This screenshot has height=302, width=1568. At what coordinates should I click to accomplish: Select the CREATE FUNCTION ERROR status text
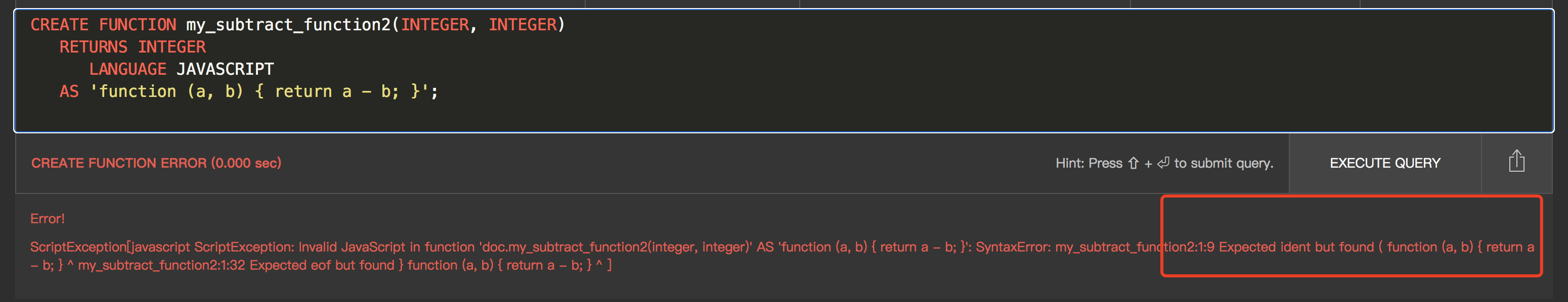156,163
